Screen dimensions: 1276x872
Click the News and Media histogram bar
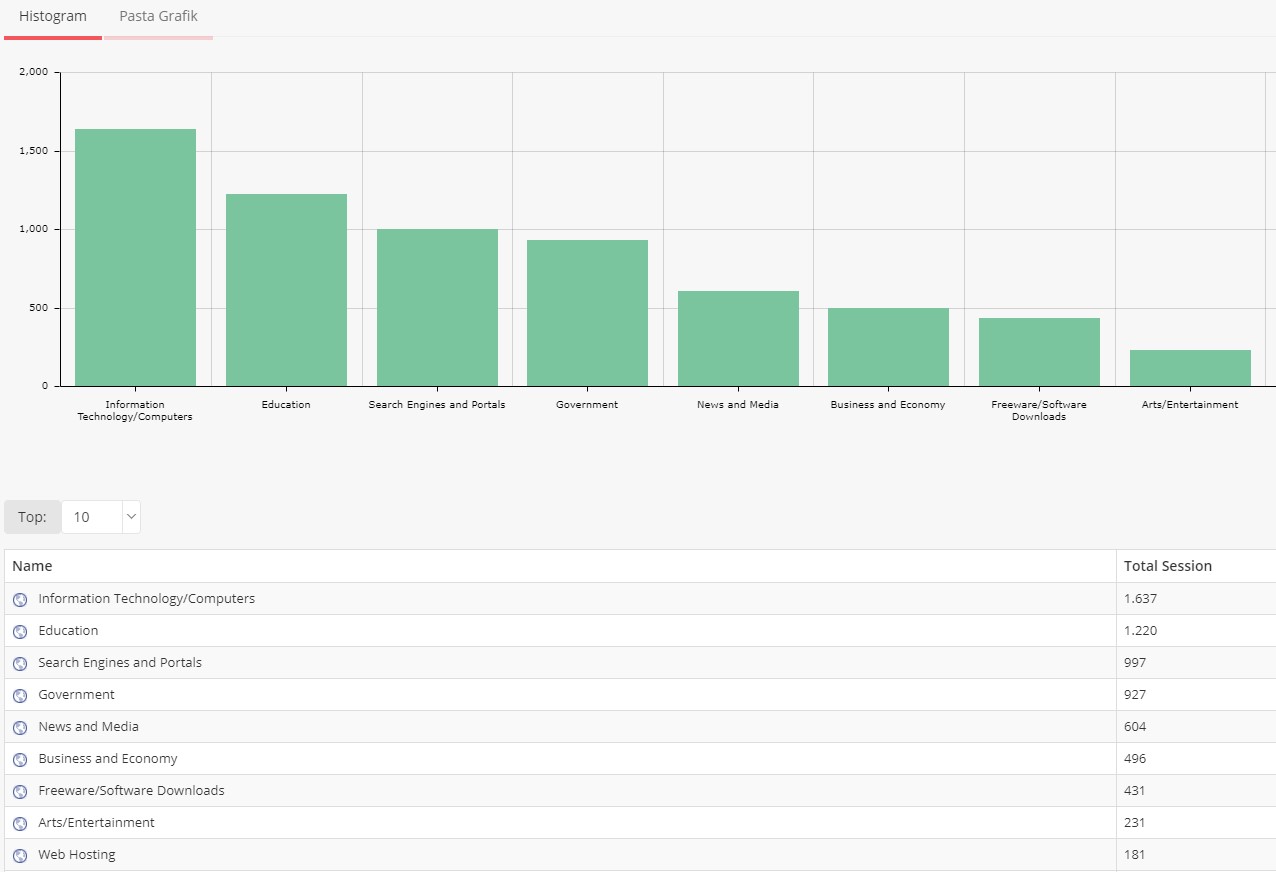738,339
